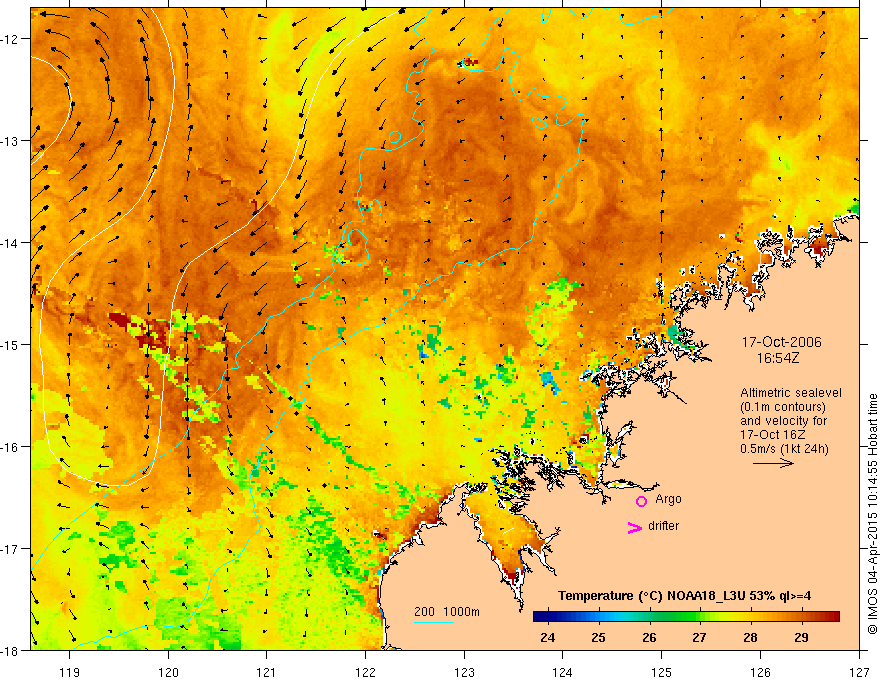This screenshot has height=680, width=880.
Task: Click the 26 value on temperature scale
Action: [x=649, y=637]
